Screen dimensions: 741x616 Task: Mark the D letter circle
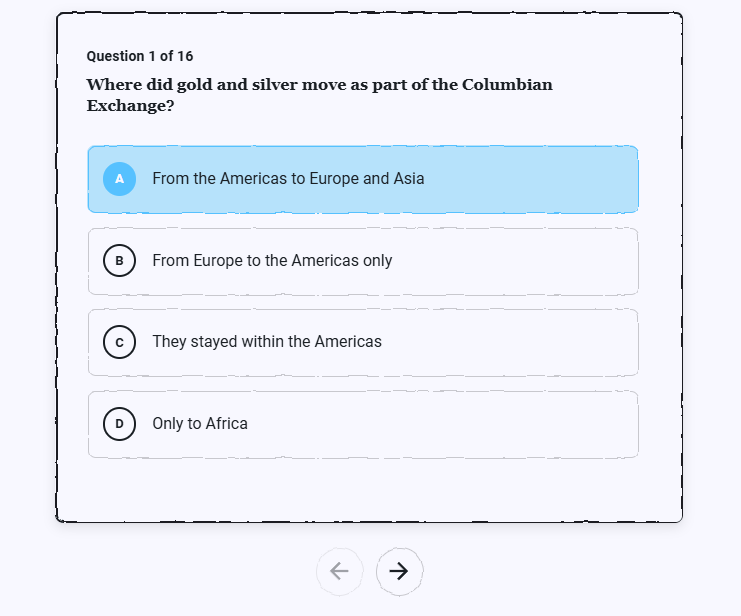click(120, 424)
